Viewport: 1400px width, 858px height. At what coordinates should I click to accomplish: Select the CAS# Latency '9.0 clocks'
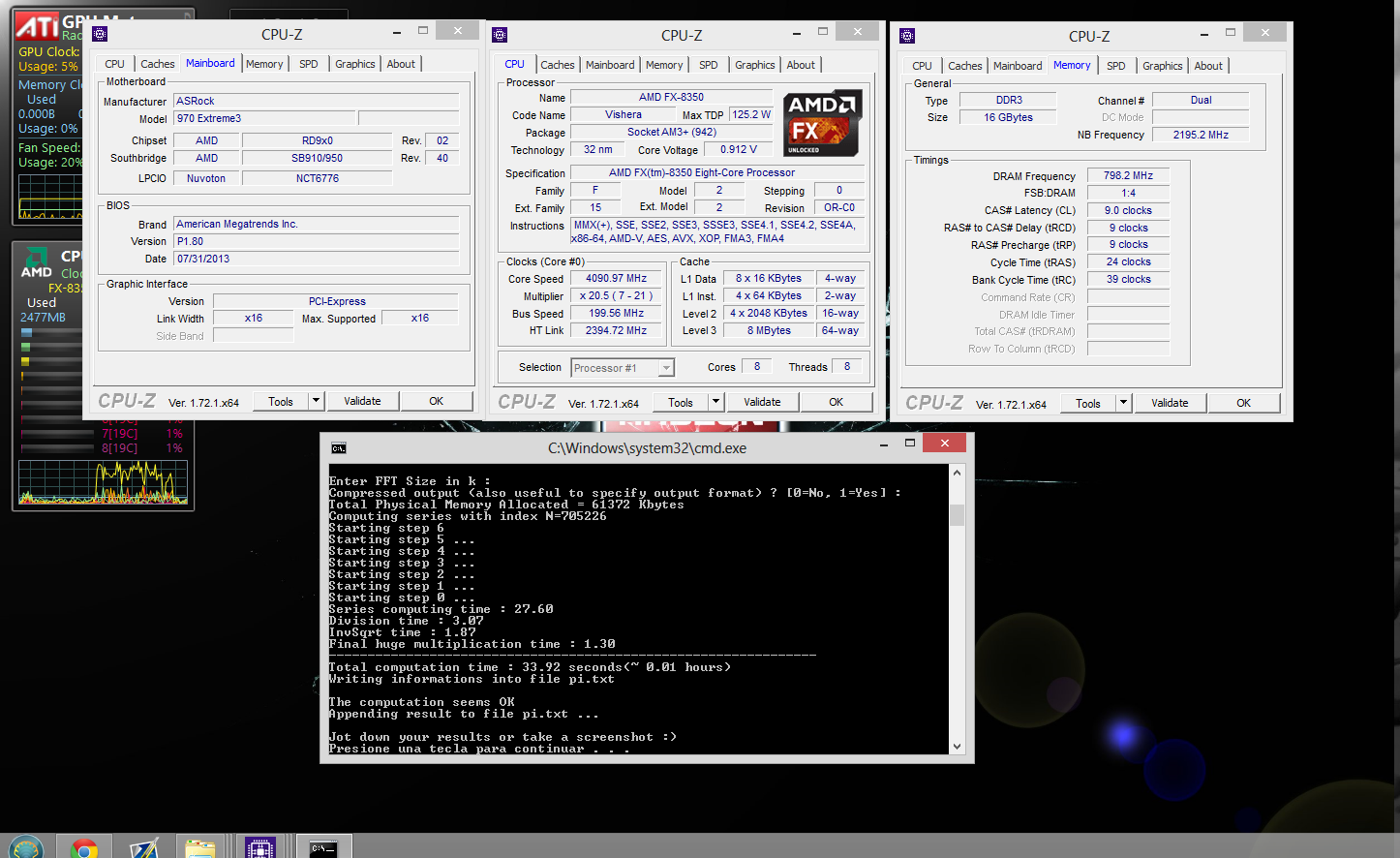pyautogui.click(x=1129, y=210)
